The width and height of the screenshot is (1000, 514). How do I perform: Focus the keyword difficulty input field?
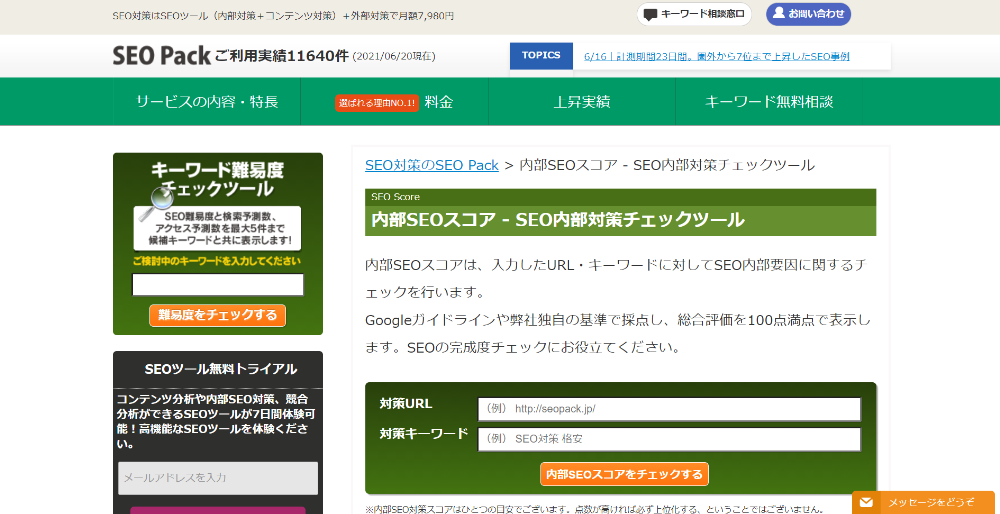(x=218, y=284)
